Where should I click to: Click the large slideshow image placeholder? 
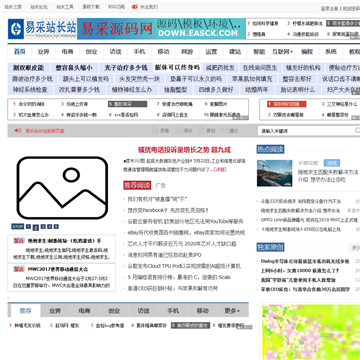point(62,187)
